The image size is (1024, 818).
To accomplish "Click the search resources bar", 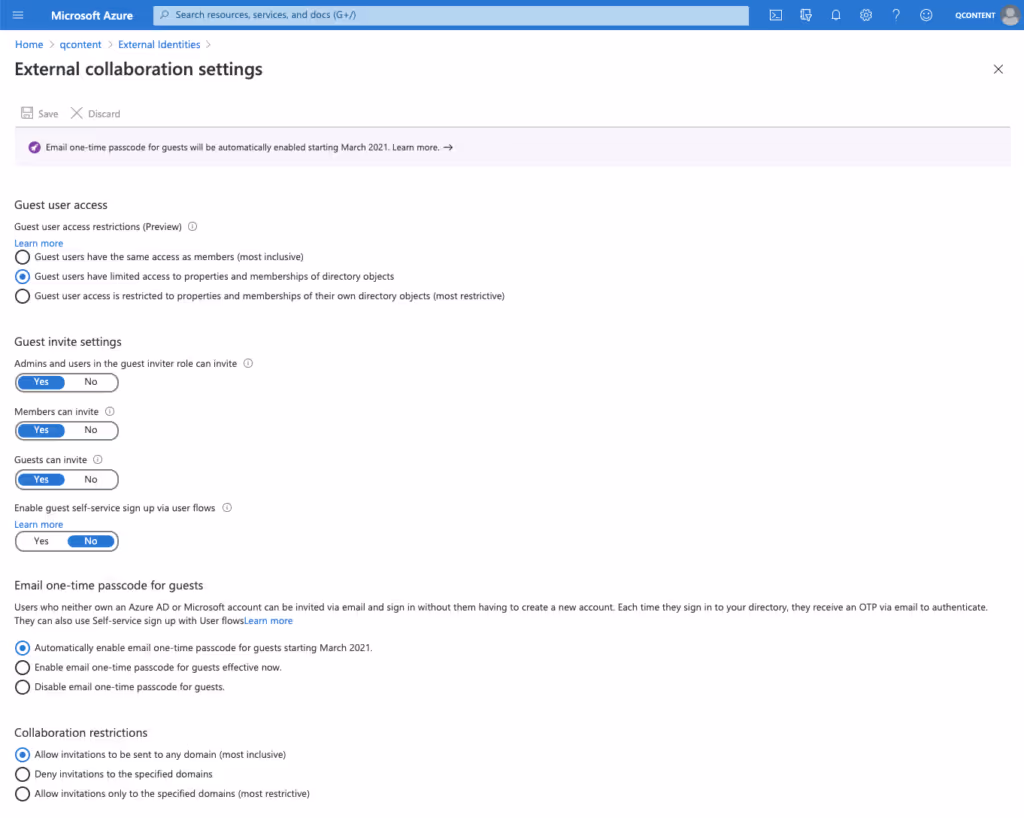I will point(450,15).
